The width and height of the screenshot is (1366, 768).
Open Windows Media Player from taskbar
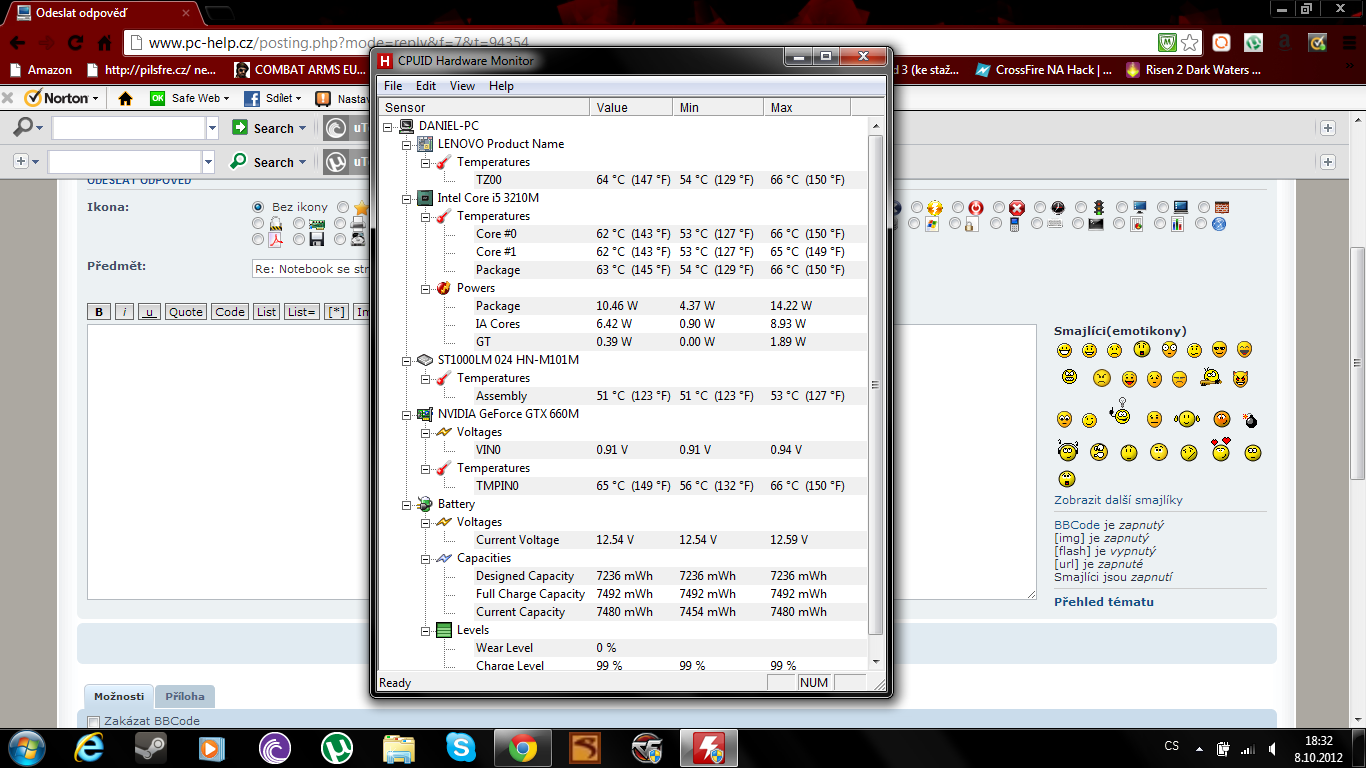tap(212, 747)
